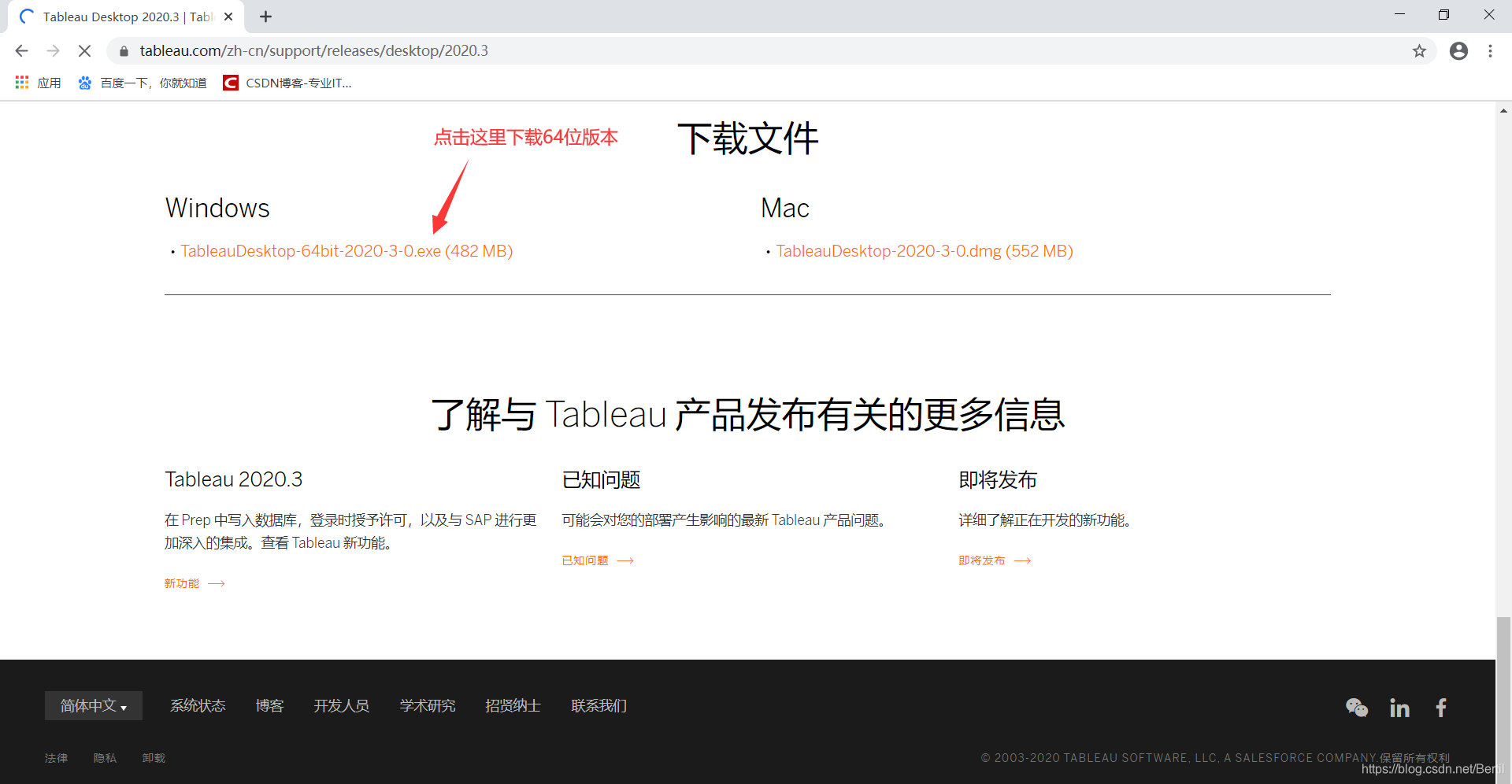1512x784 pixels.
Task: Open the 法律 footer link
Action: [x=56, y=758]
